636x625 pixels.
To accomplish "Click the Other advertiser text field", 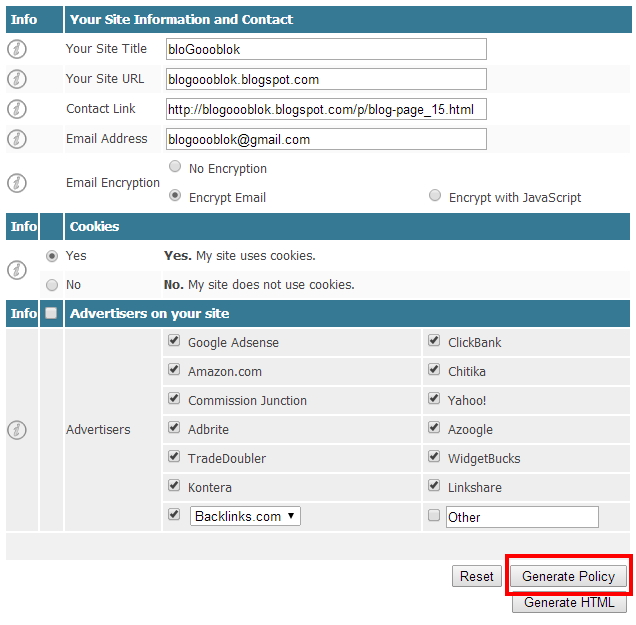I will tap(522, 517).
